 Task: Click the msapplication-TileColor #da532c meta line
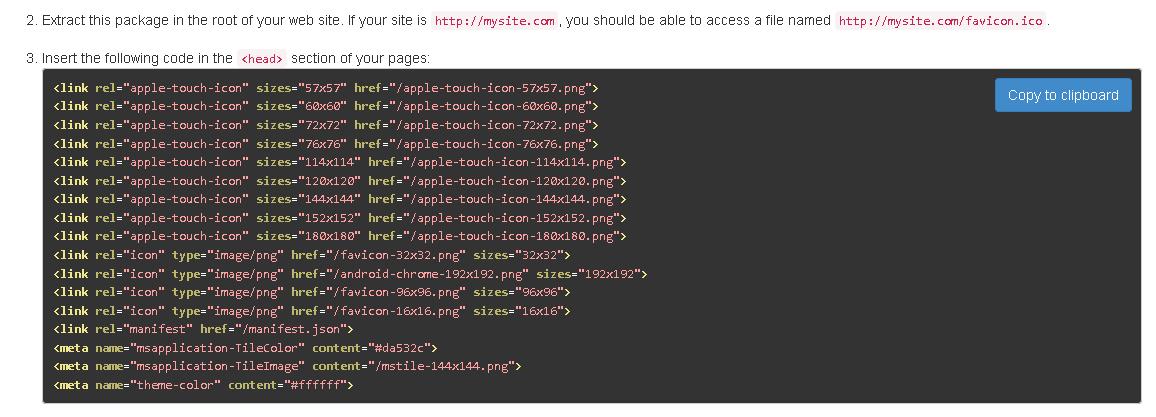coord(245,348)
